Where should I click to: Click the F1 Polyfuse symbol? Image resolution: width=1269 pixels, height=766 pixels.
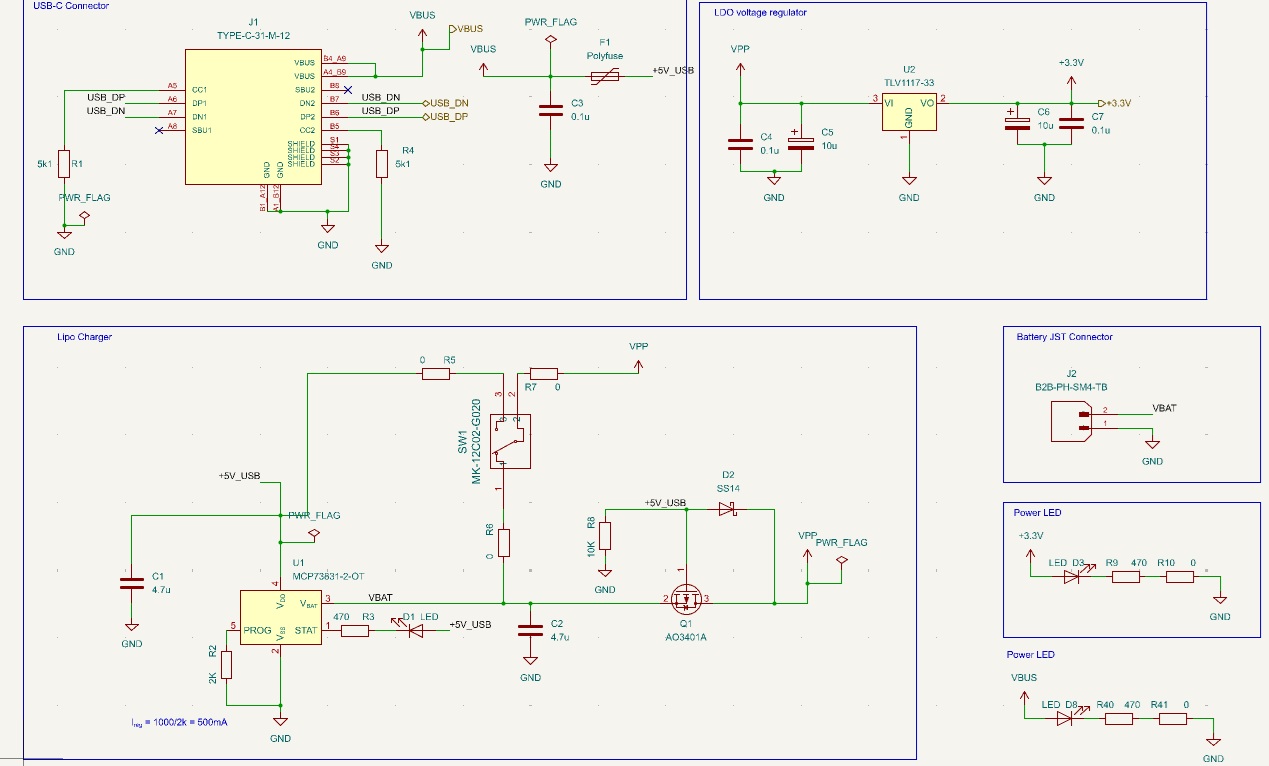pyautogui.click(x=604, y=77)
